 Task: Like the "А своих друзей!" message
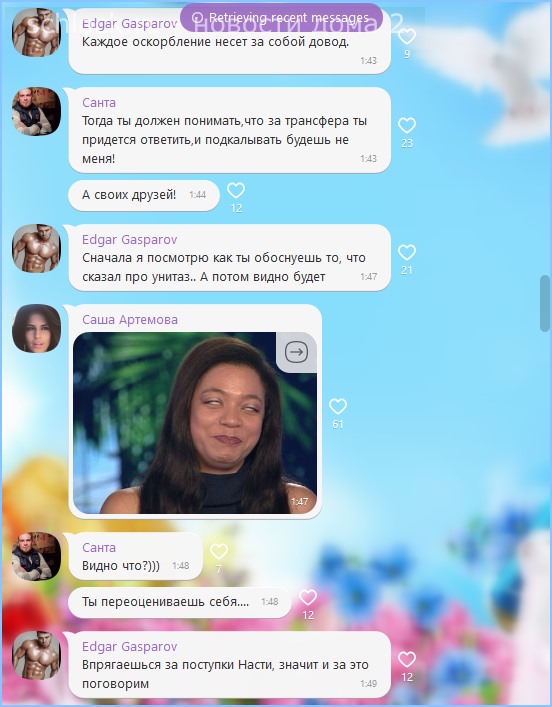pyautogui.click(x=236, y=190)
